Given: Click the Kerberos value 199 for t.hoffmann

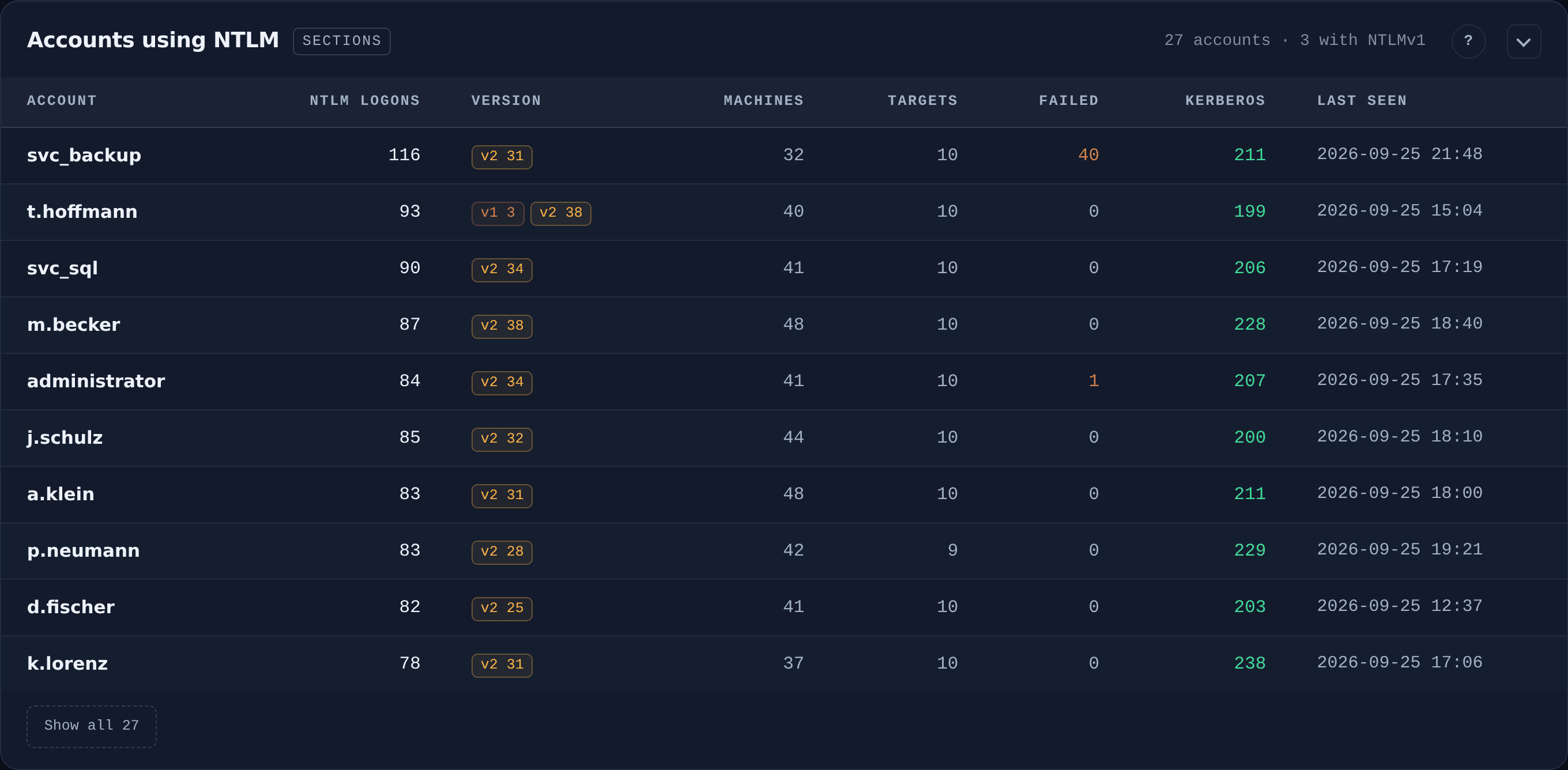Looking at the screenshot, I should coord(1249,212).
